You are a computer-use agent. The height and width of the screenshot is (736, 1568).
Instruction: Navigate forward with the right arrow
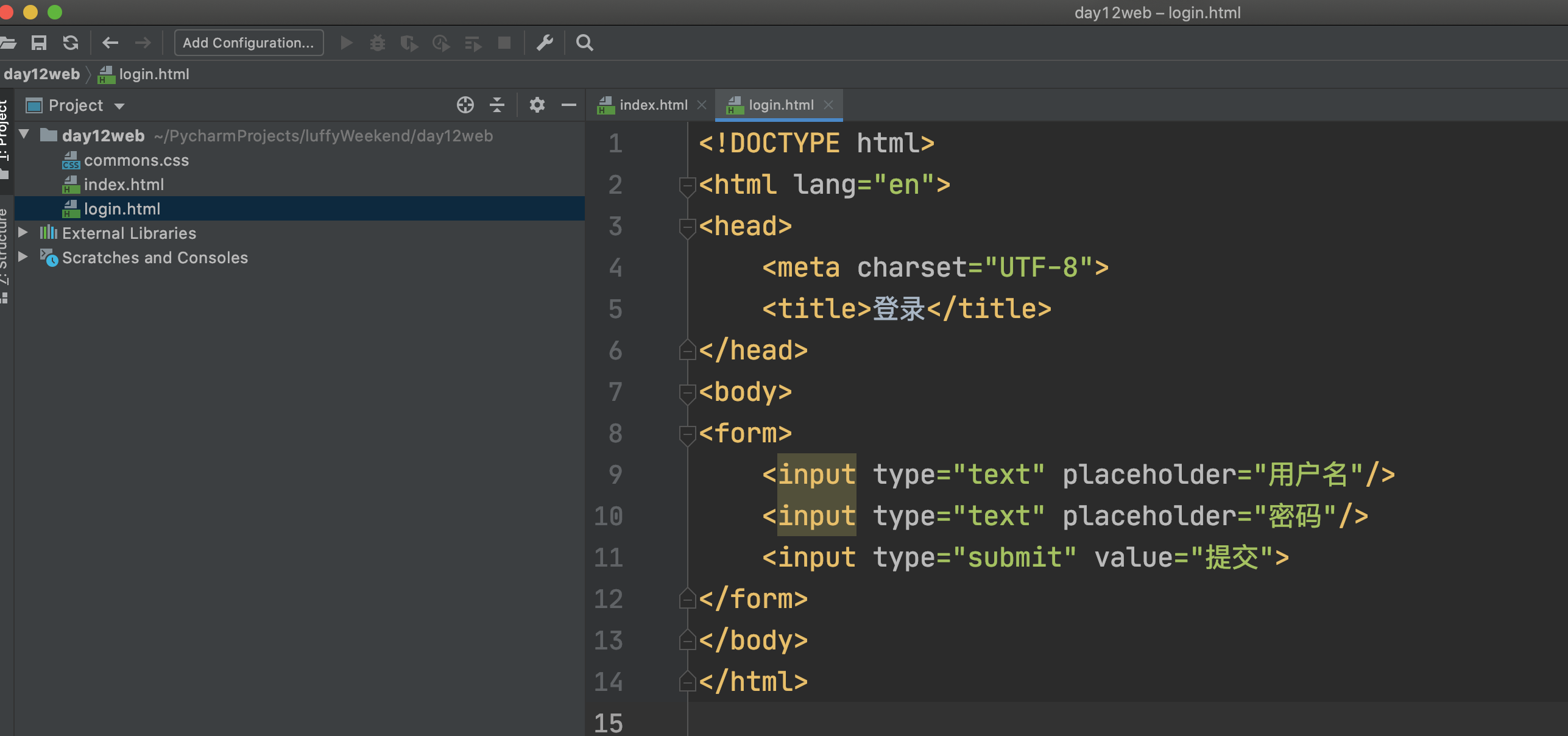(143, 43)
